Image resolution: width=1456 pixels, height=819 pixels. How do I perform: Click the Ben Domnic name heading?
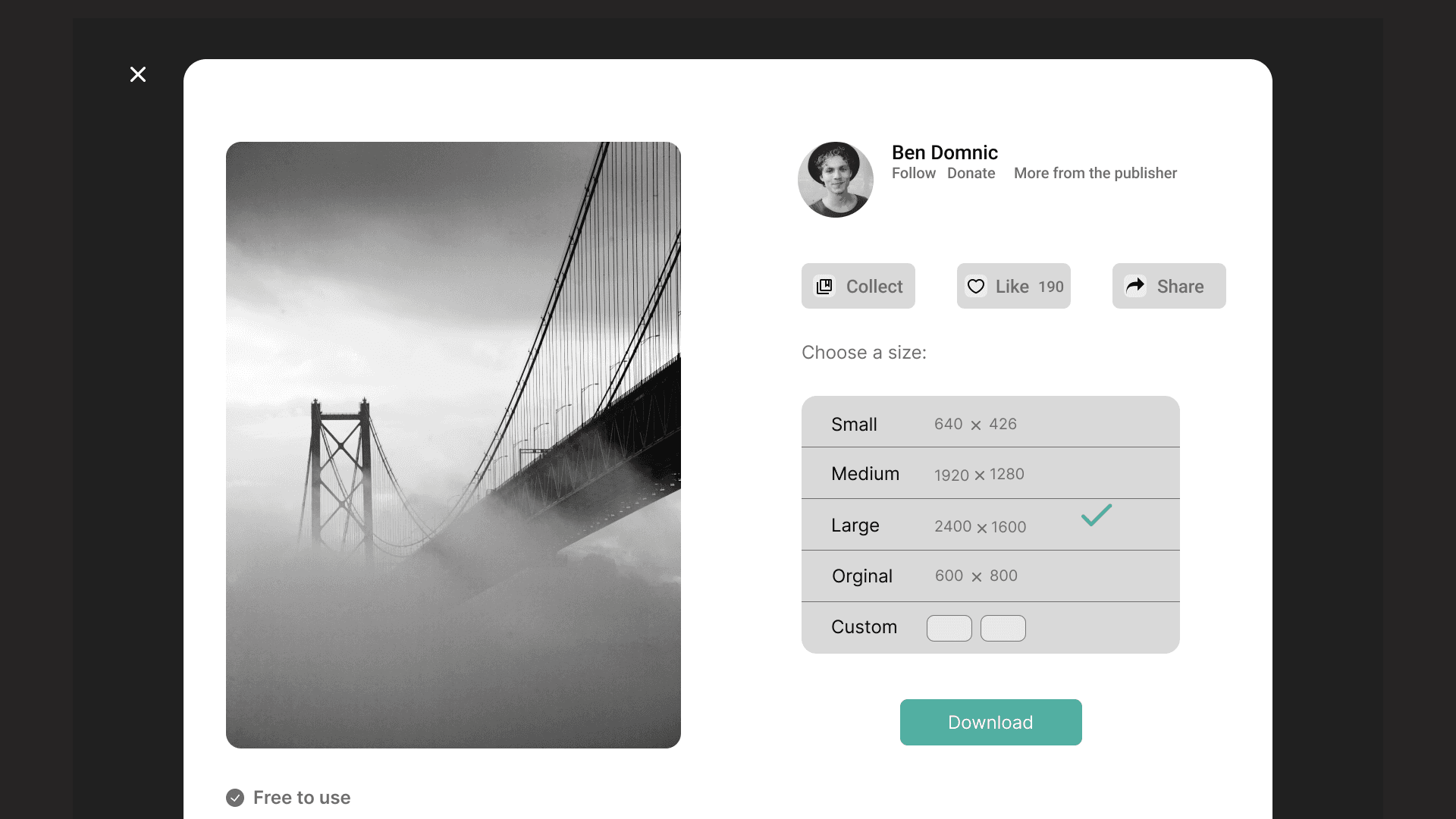944,152
